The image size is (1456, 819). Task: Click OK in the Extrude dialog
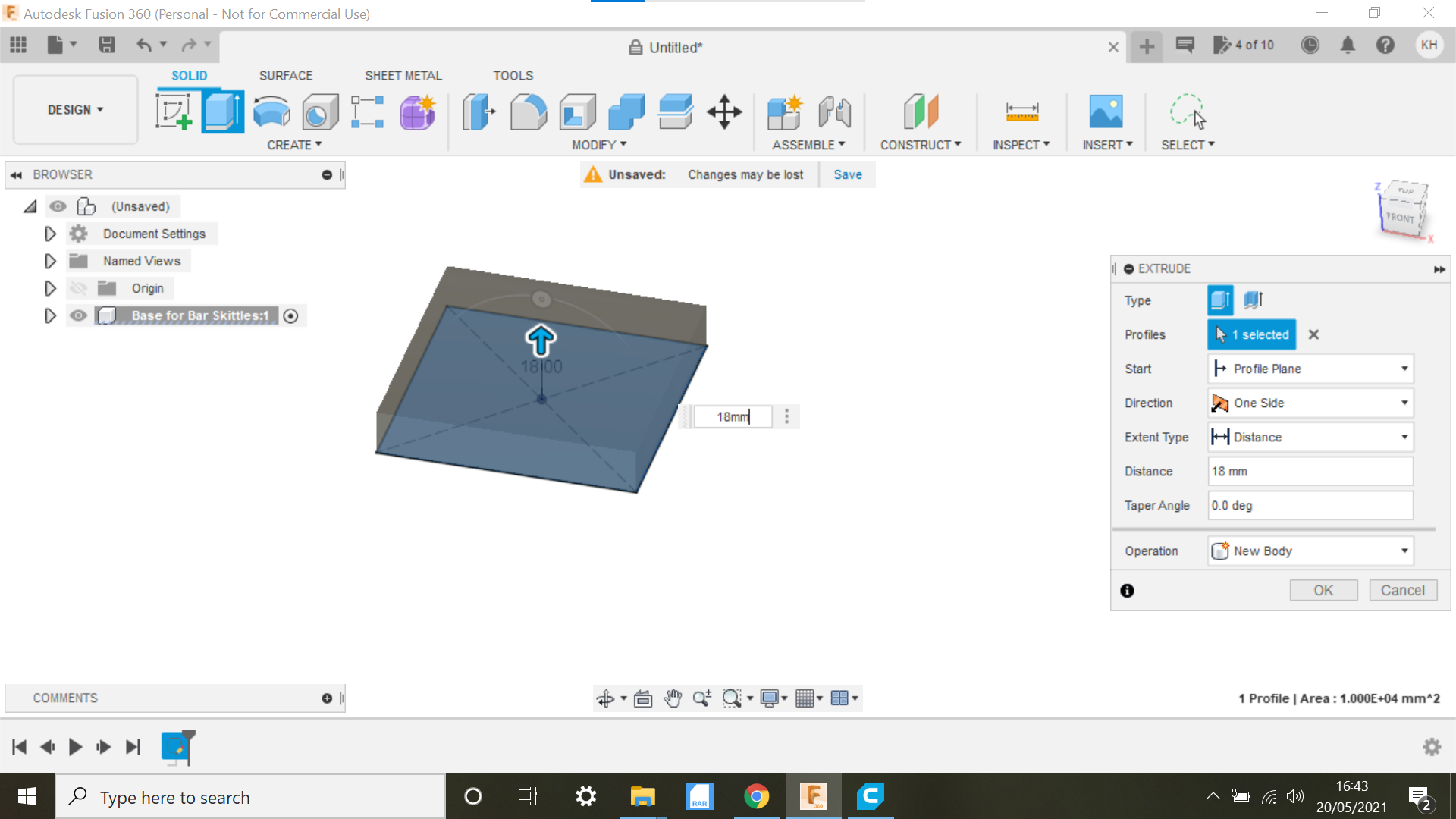1323,590
